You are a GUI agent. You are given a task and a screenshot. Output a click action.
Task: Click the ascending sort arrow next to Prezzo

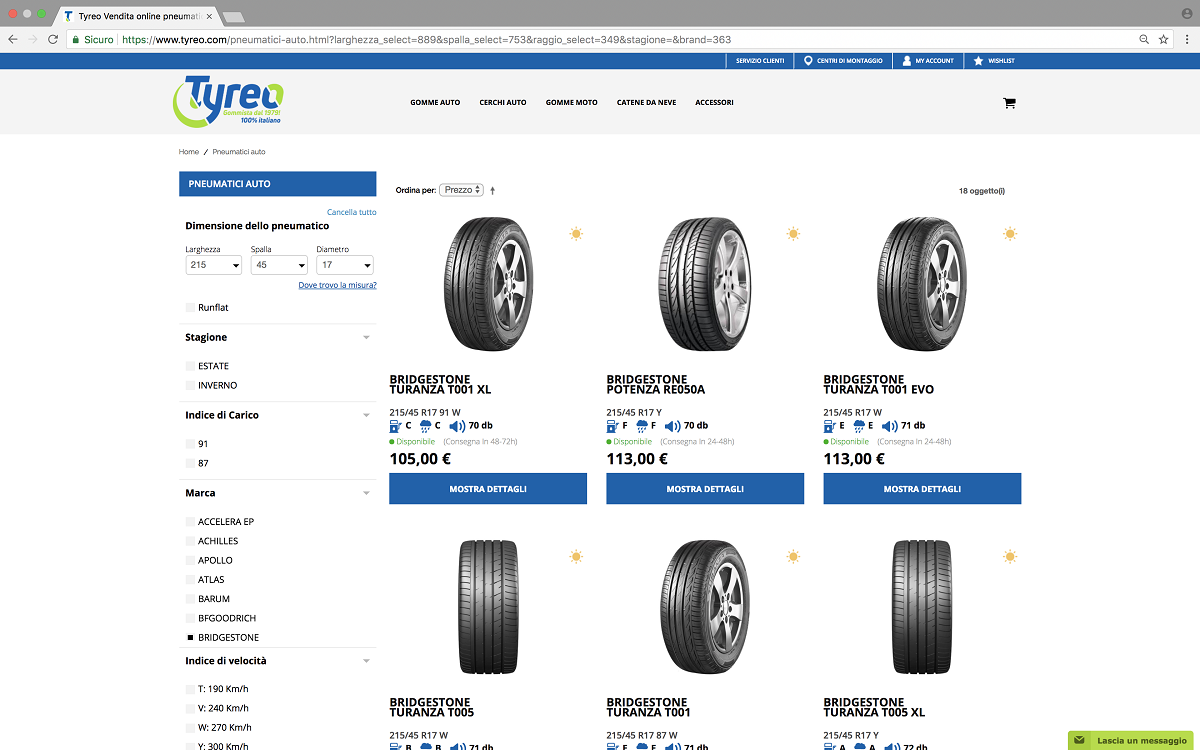(x=492, y=190)
